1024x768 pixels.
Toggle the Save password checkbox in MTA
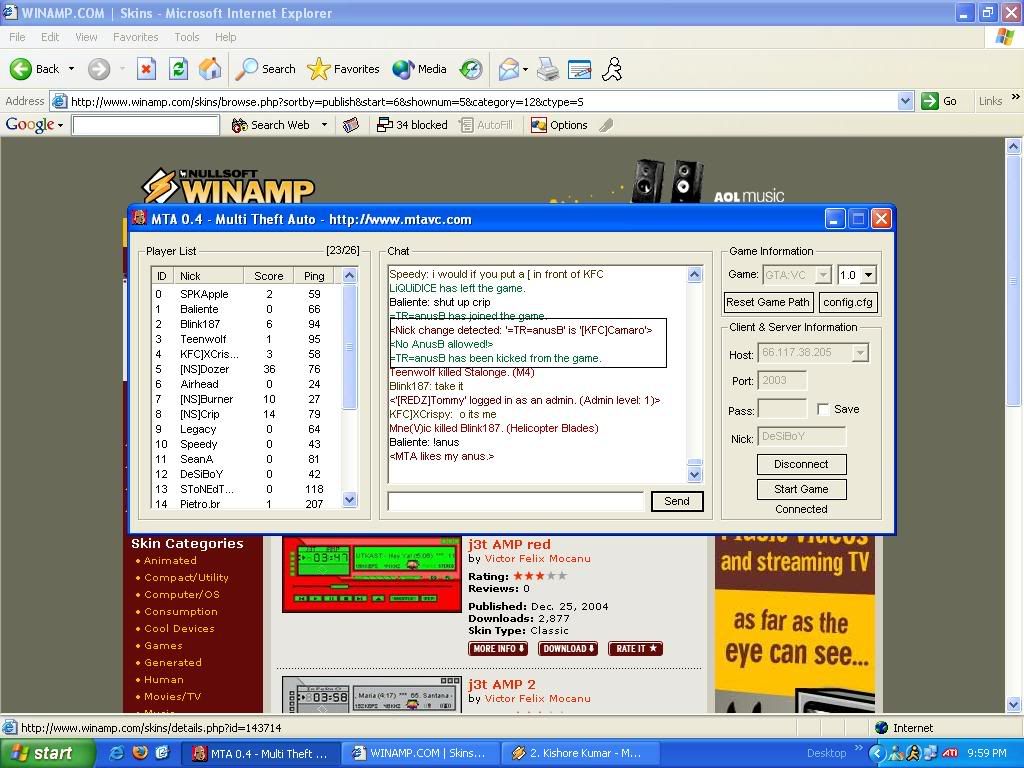tap(823, 409)
